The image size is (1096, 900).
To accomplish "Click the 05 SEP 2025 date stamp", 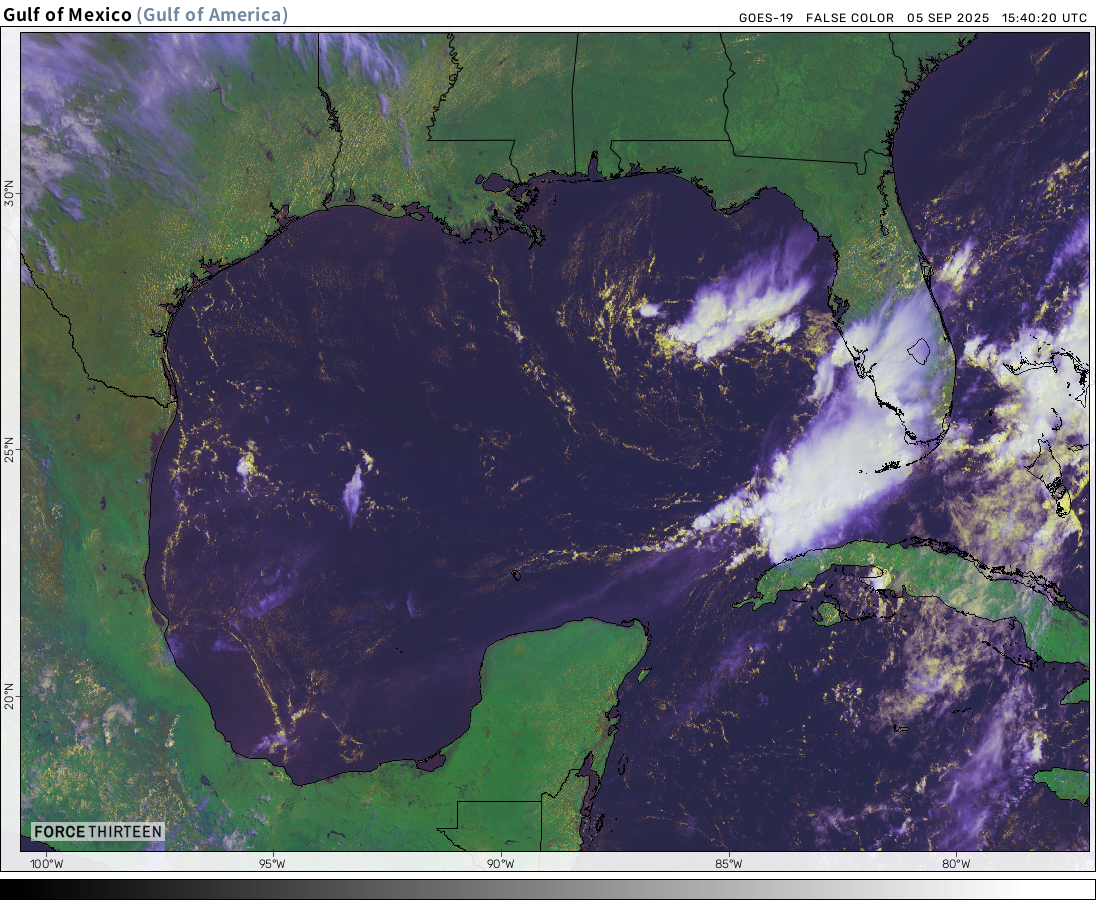I will 948,18.
